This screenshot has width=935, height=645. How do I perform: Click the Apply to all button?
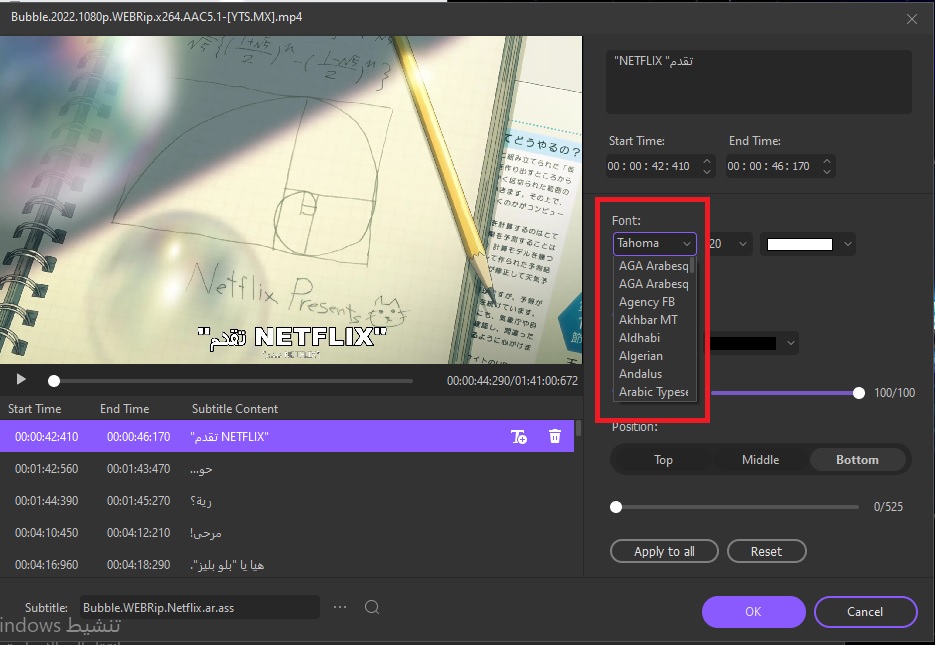tap(664, 552)
